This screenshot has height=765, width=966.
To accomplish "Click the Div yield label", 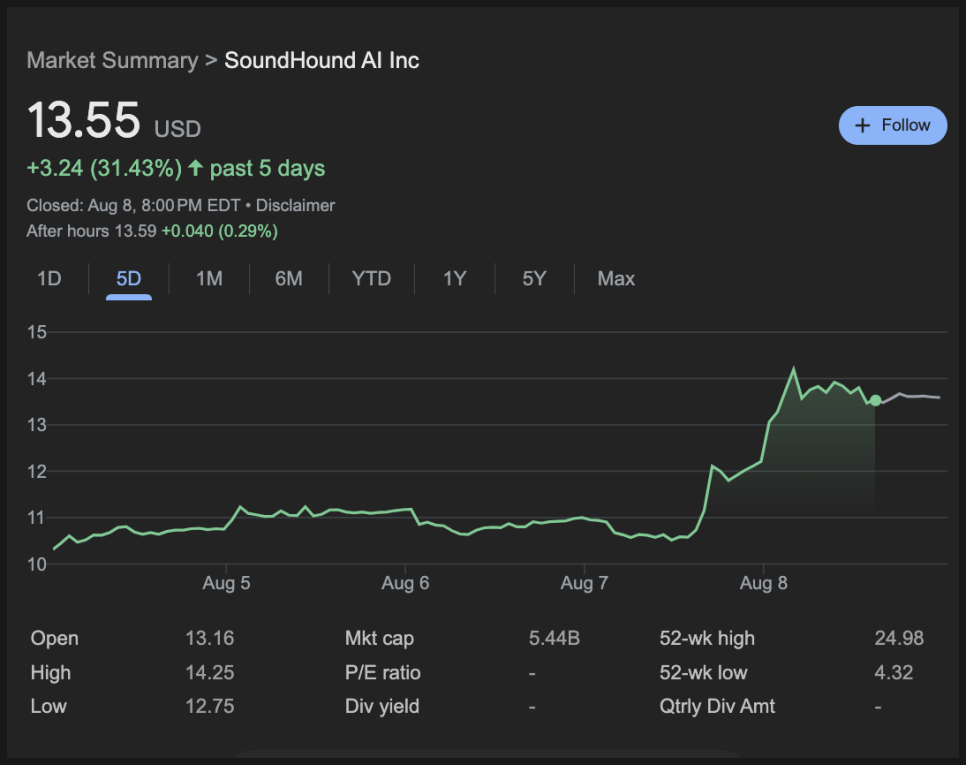I will tap(382, 706).
